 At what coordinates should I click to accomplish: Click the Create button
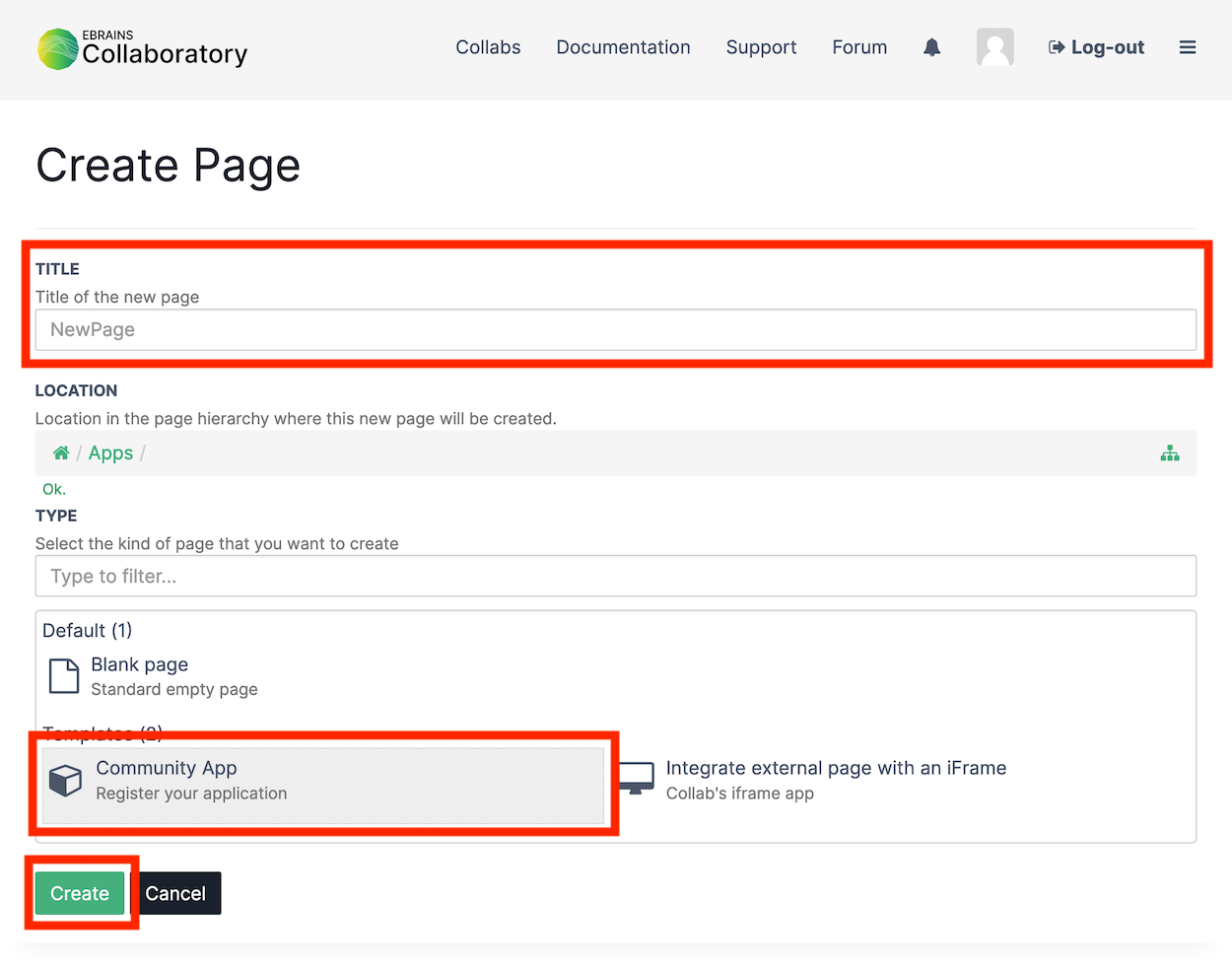pos(79,893)
